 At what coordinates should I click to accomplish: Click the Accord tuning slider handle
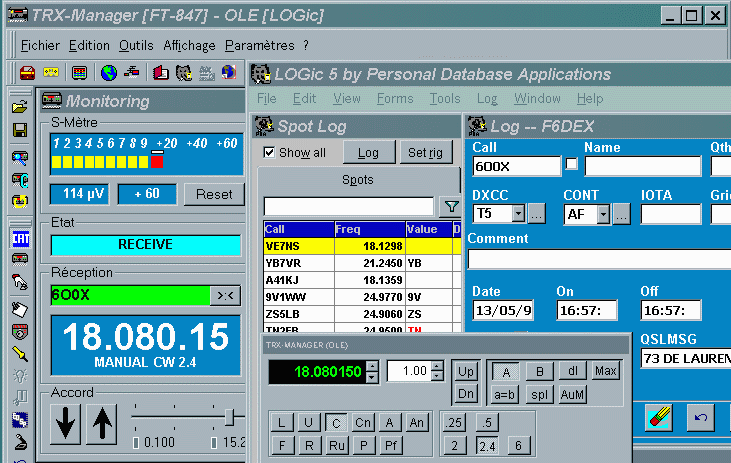(229, 417)
